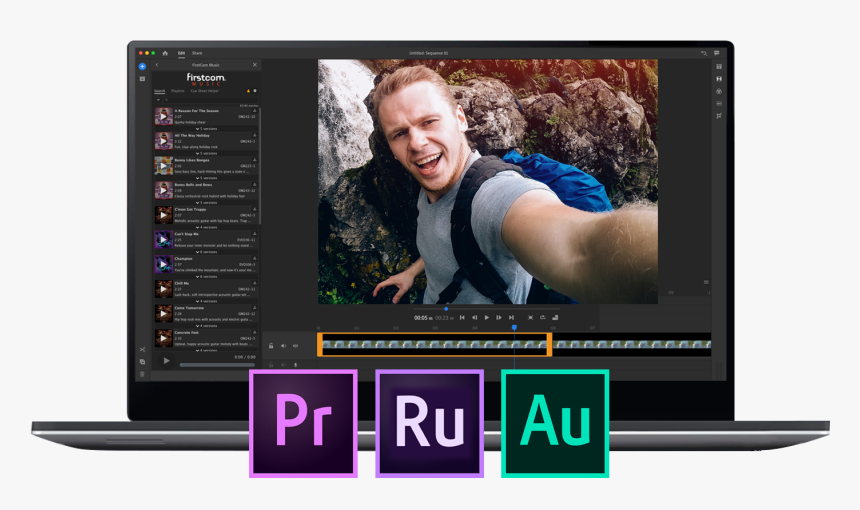The width and height of the screenshot is (860, 510).
Task: Expand versions under A Reason For The Season
Action: (x=206, y=129)
